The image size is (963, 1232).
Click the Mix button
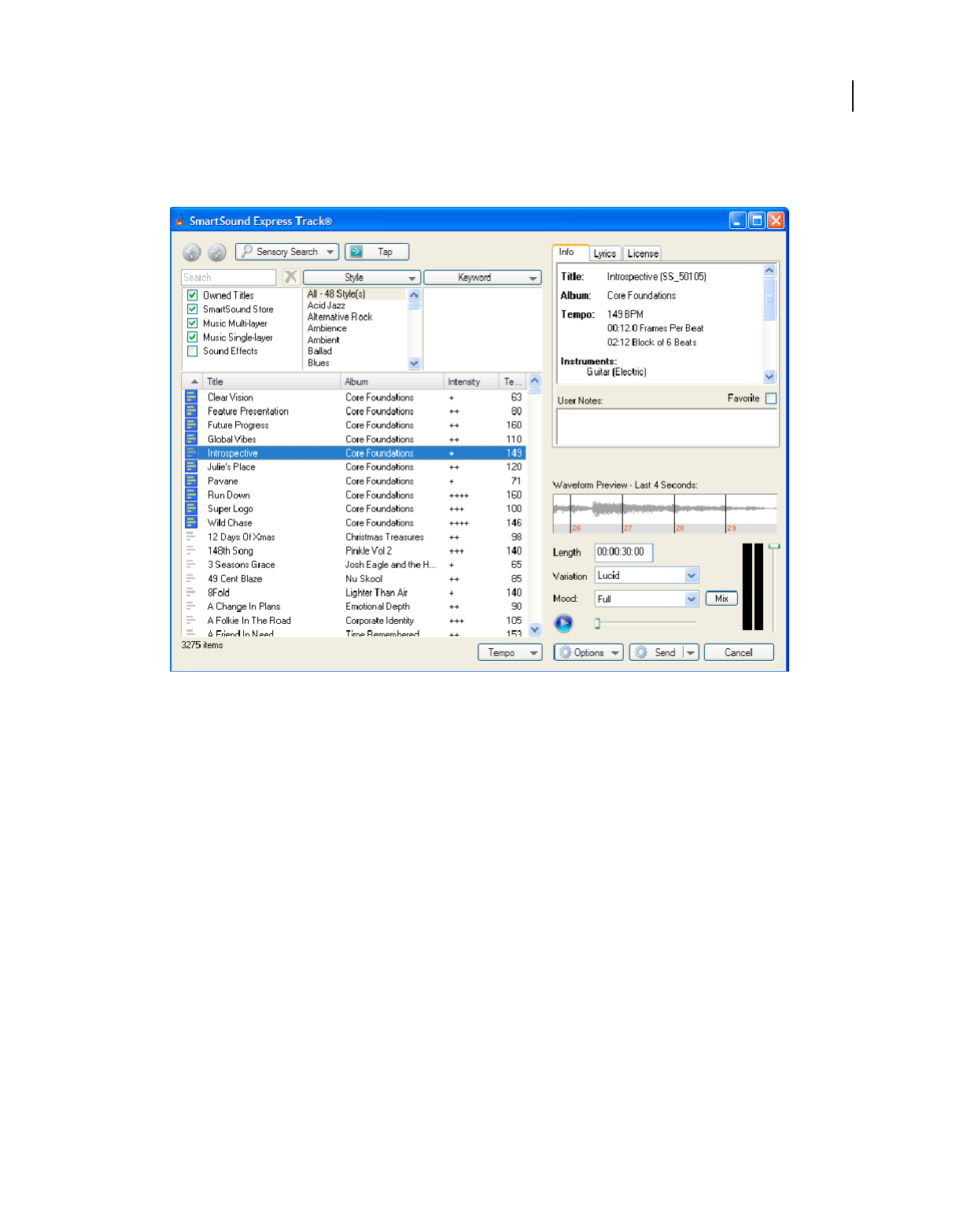click(x=721, y=599)
